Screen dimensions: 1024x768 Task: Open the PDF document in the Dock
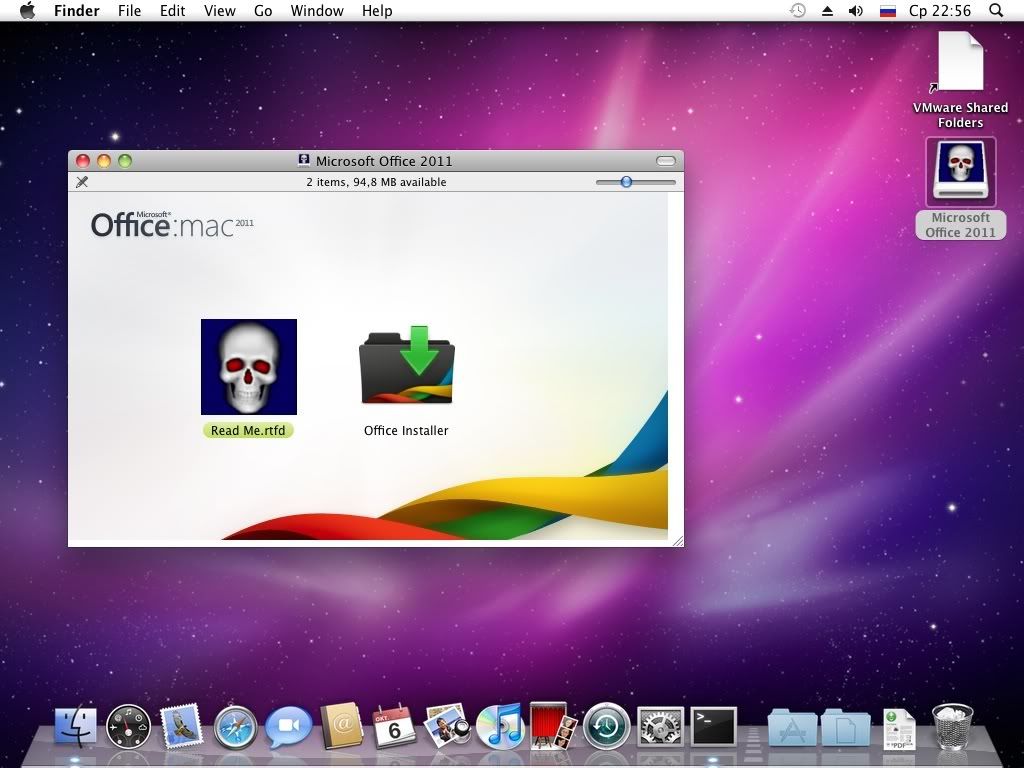(x=899, y=729)
